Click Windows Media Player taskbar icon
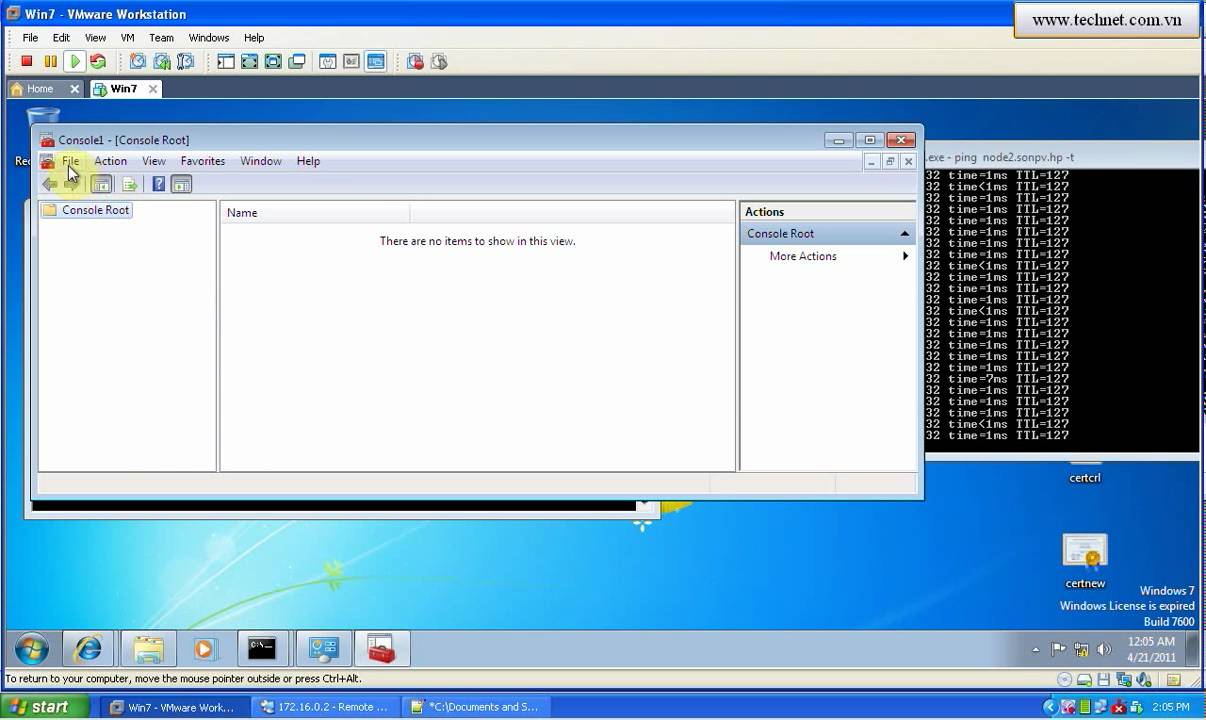Viewport: 1206px width, 720px height. [x=205, y=649]
